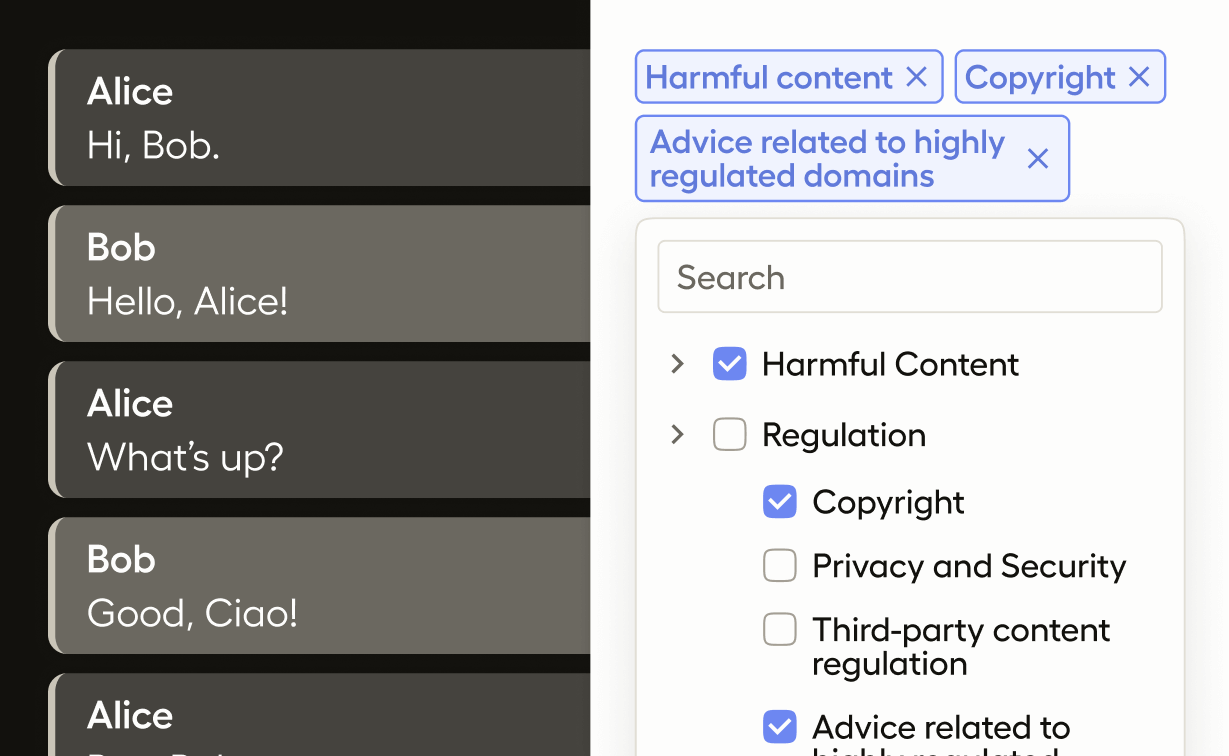Screen dimensions: 1229x756
Task: Select Bob's "Hello, Alice!" message
Action: pos(320,274)
